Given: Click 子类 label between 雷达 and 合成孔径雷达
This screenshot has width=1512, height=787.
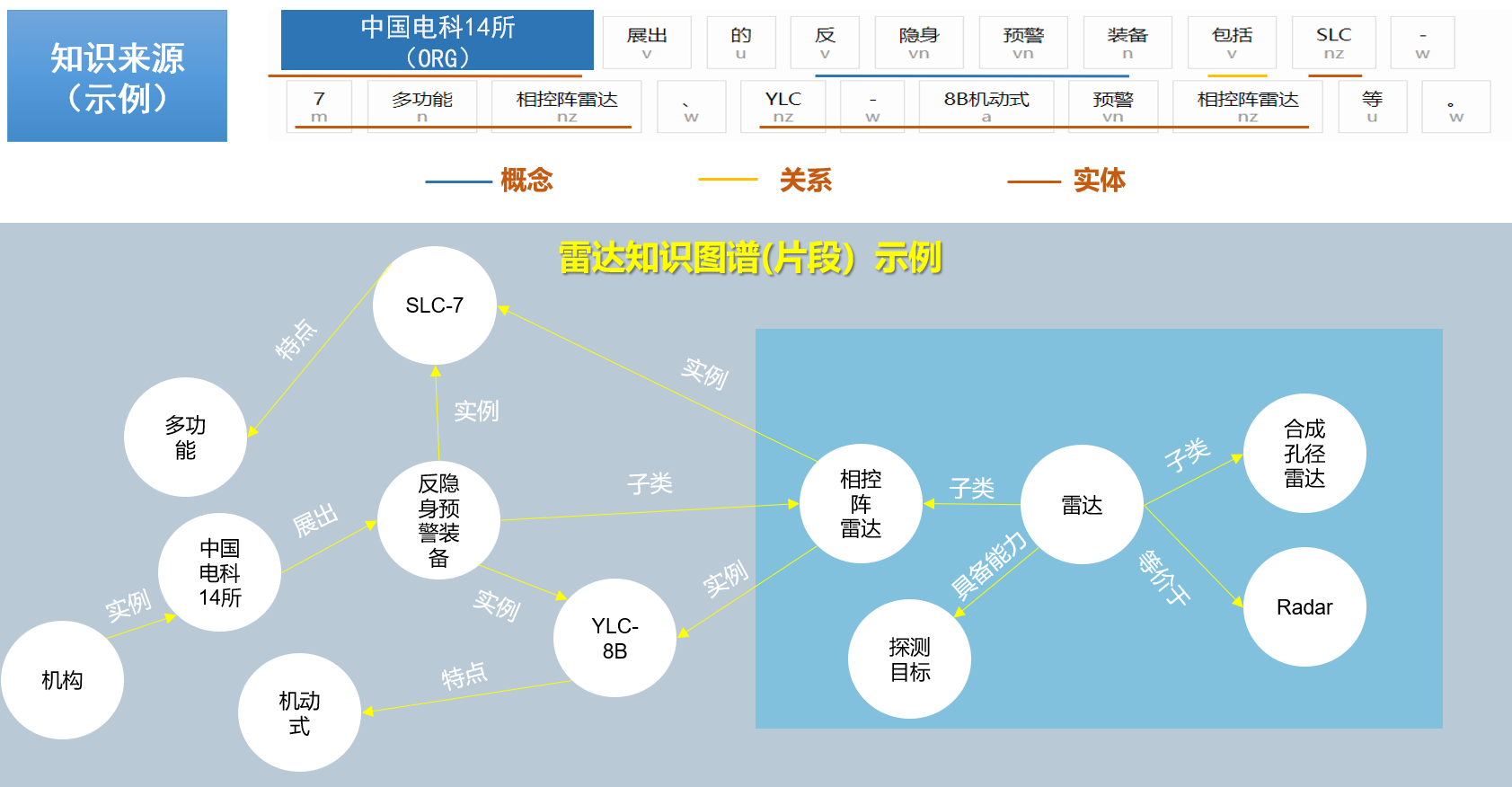Looking at the screenshot, I should (x=1188, y=455).
